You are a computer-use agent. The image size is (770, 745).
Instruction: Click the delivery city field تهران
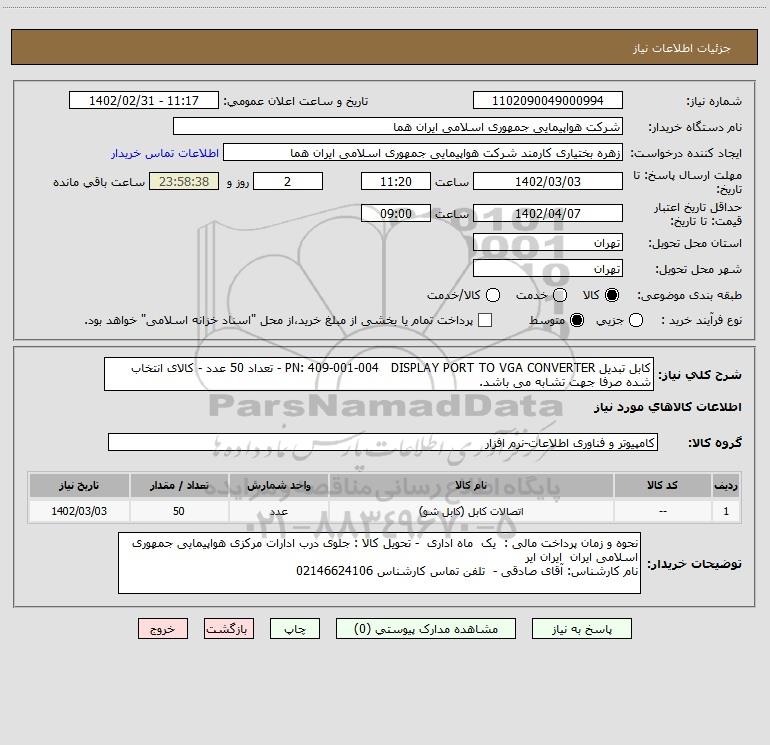[548, 269]
